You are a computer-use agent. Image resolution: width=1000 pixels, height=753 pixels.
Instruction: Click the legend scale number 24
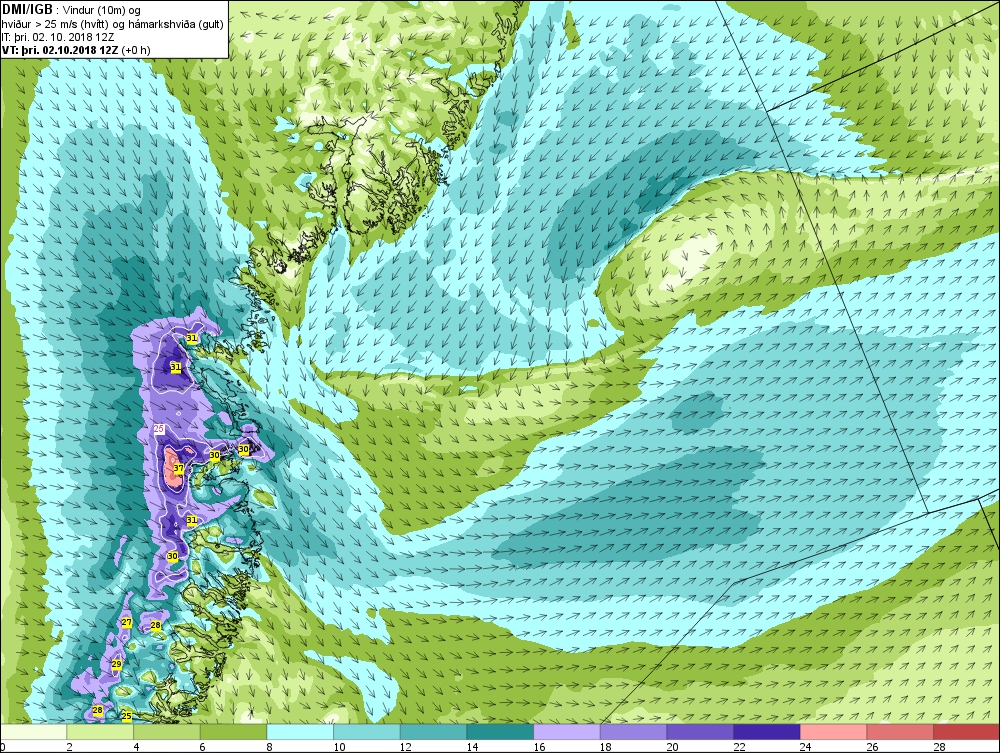805,747
